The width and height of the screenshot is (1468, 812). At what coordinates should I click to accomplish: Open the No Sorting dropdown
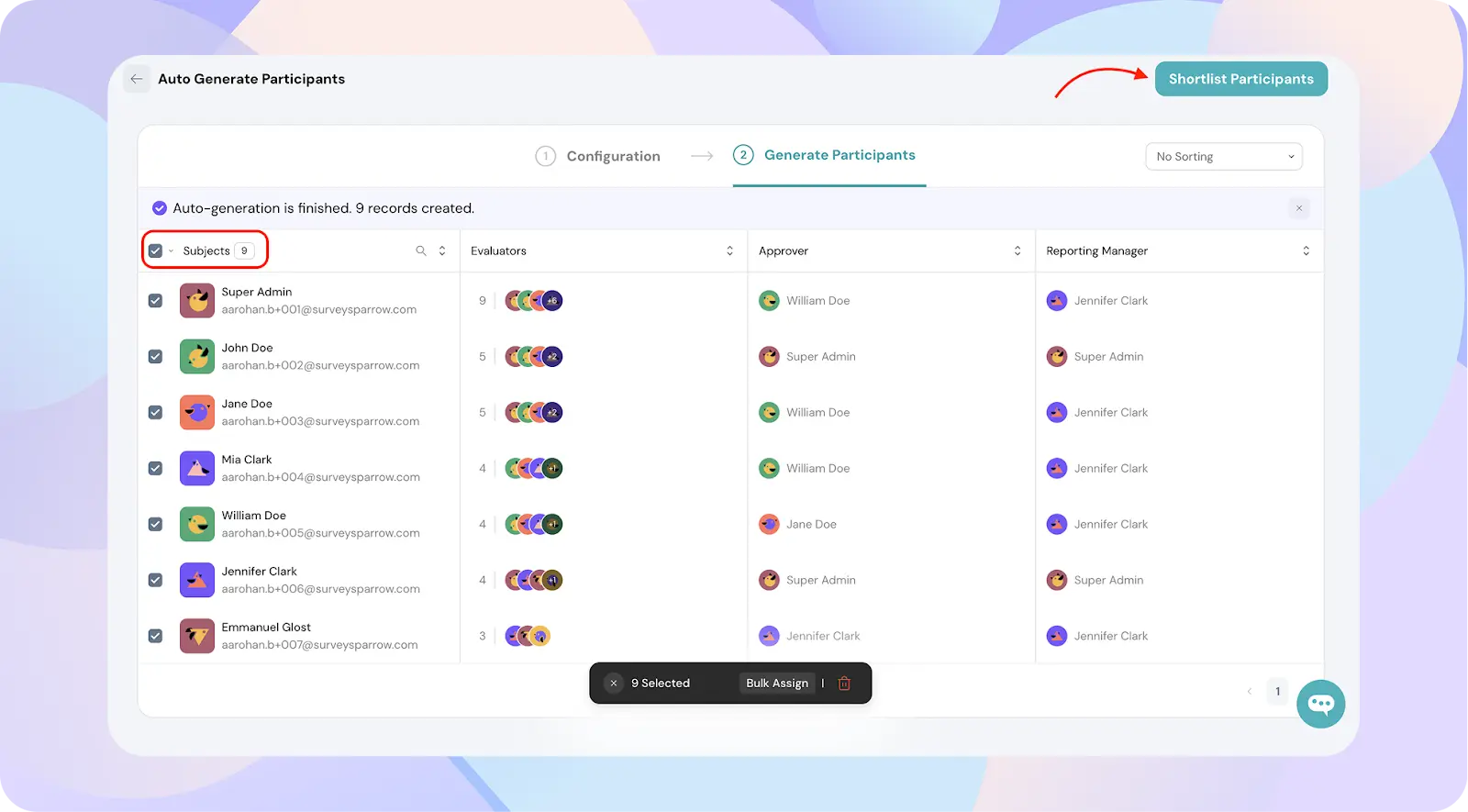pyautogui.click(x=1223, y=157)
